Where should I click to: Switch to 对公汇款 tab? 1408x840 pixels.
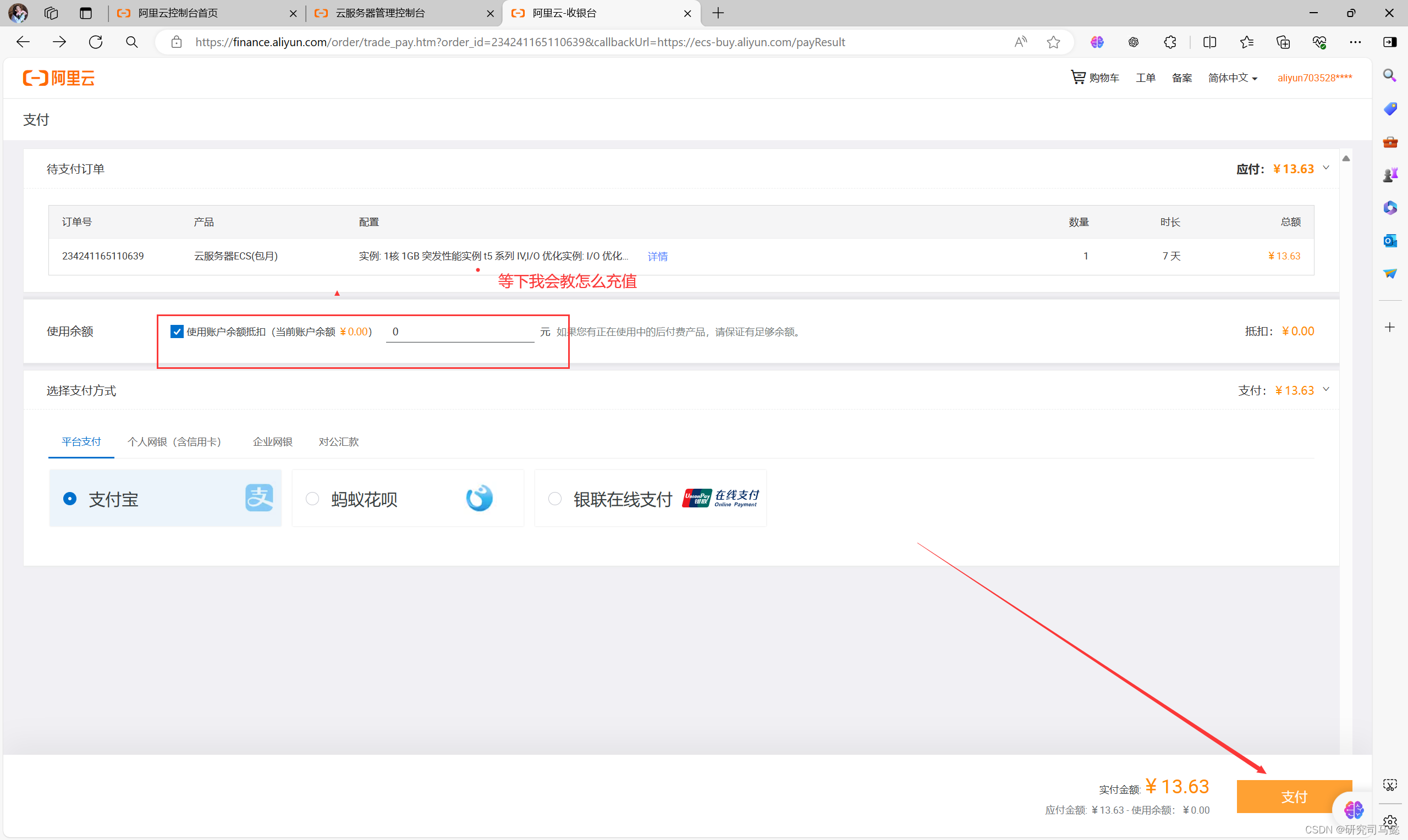pyautogui.click(x=339, y=441)
